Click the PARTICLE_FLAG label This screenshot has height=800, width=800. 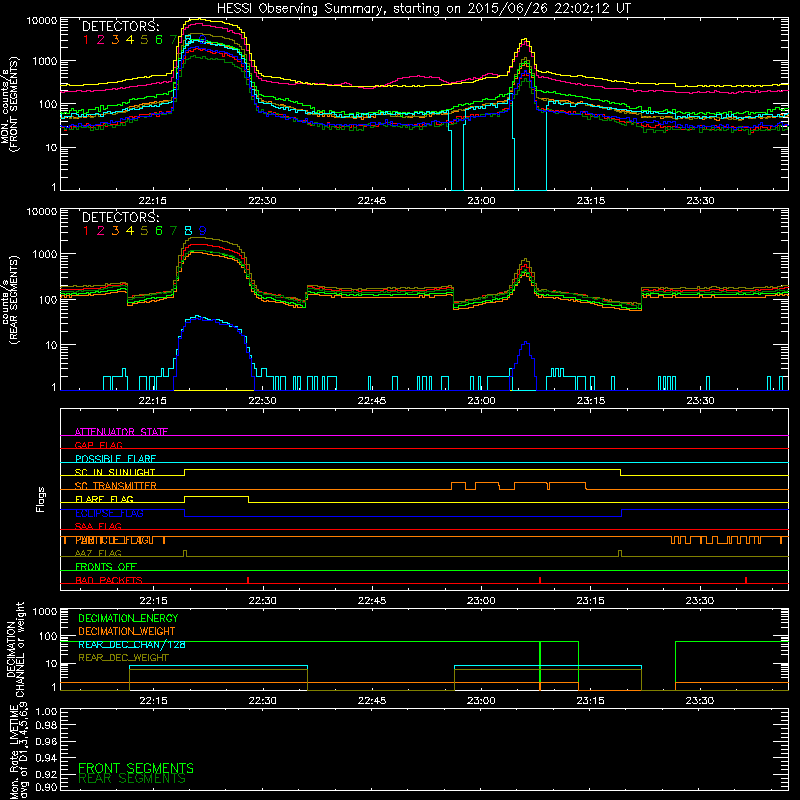114,540
